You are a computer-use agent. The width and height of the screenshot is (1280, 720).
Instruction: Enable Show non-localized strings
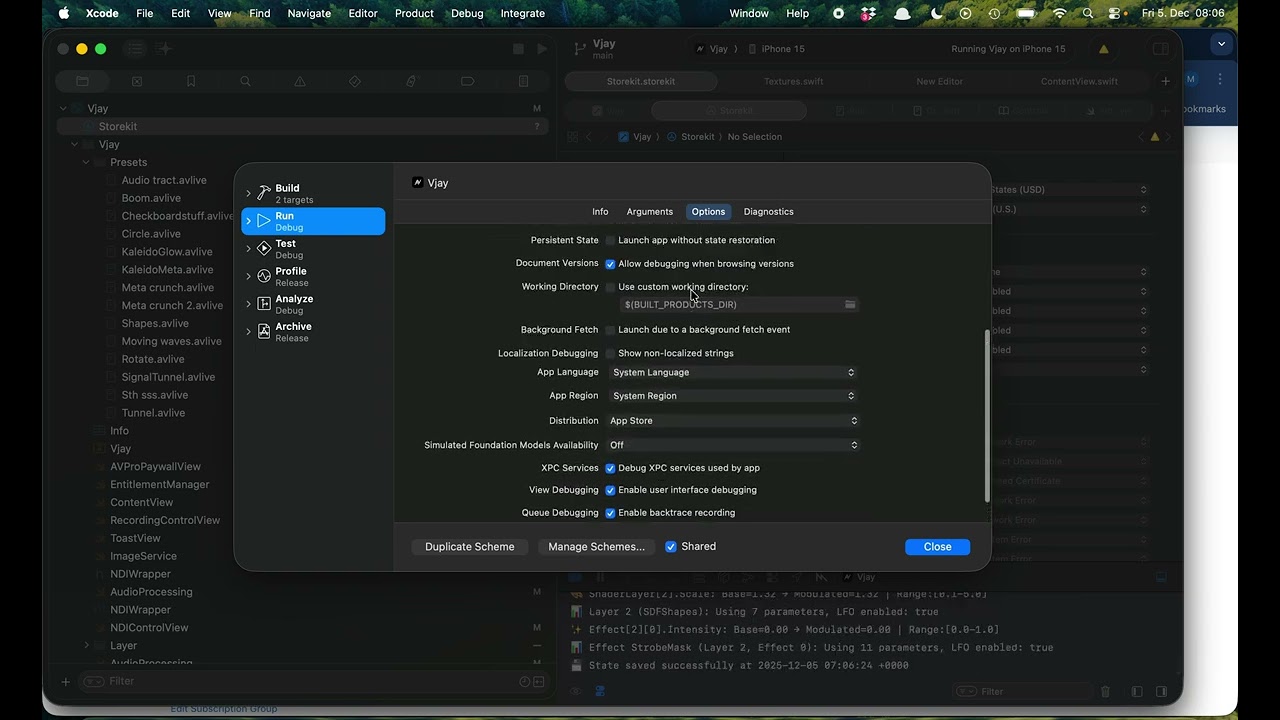(610, 353)
